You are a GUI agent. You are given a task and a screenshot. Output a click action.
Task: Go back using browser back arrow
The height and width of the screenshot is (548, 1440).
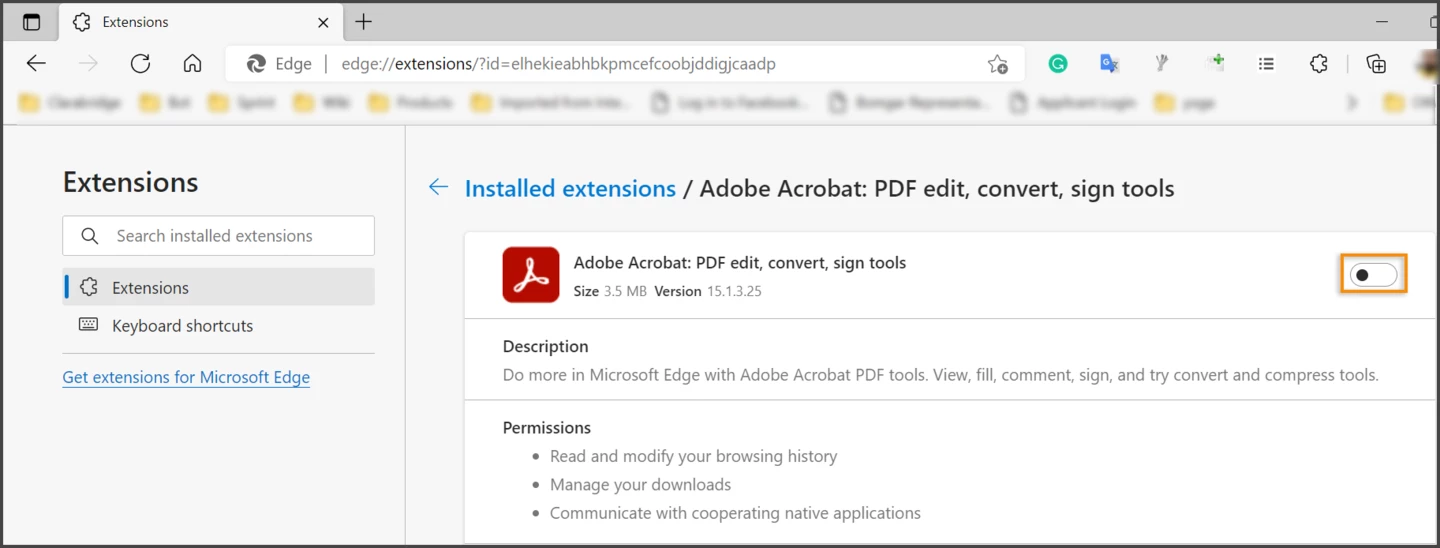click(x=36, y=64)
